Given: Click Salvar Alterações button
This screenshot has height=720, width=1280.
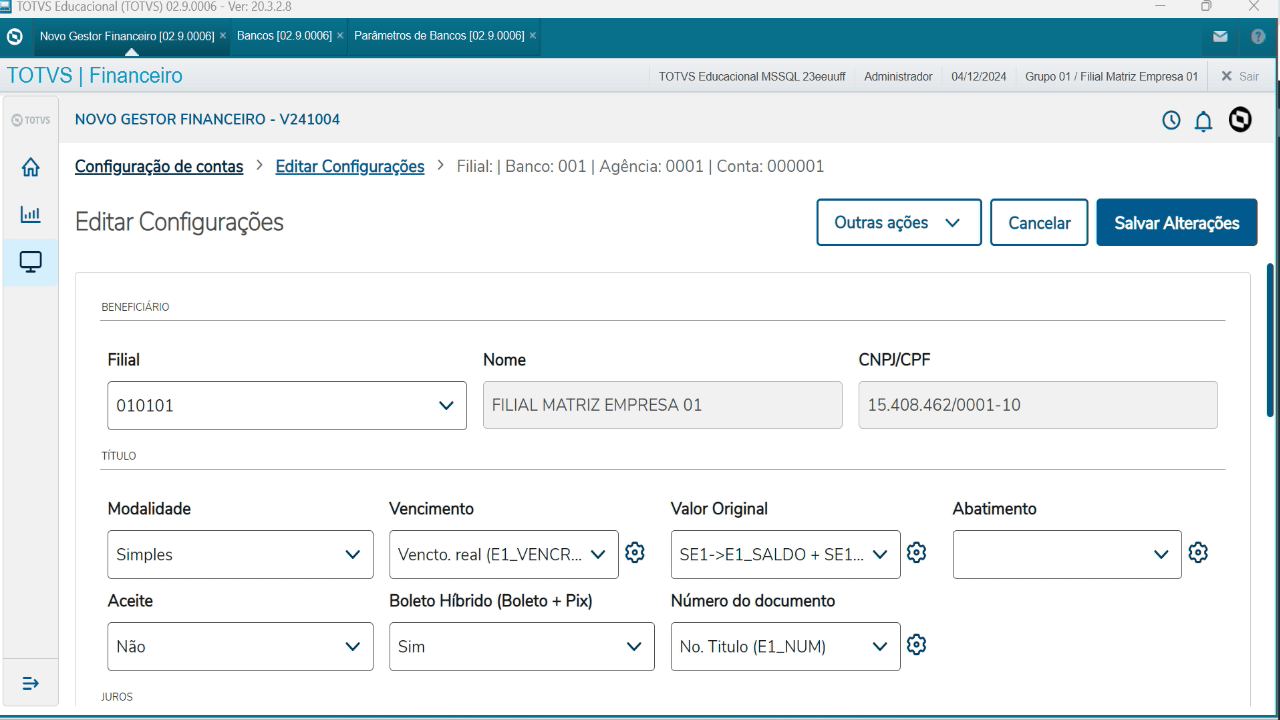Looking at the screenshot, I should tap(1177, 223).
